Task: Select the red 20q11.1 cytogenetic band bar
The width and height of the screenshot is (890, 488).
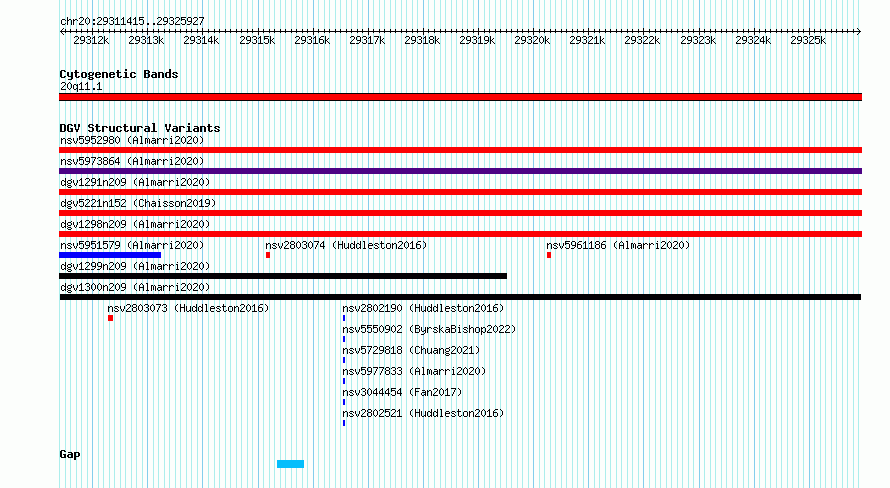Action: (460, 97)
